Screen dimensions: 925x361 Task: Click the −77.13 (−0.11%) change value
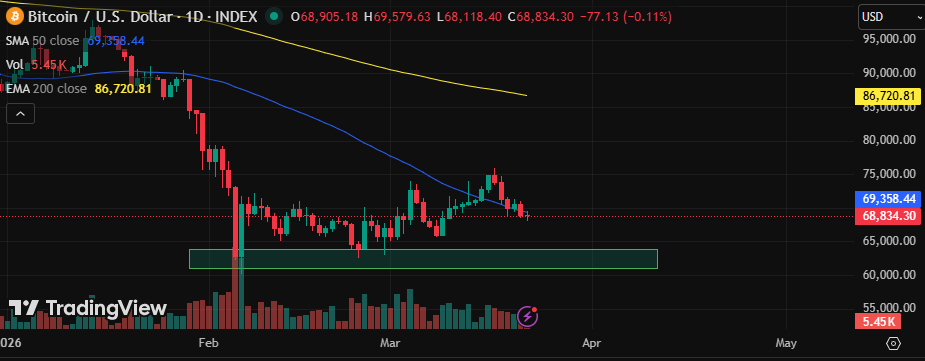pyautogui.click(x=626, y=17)
